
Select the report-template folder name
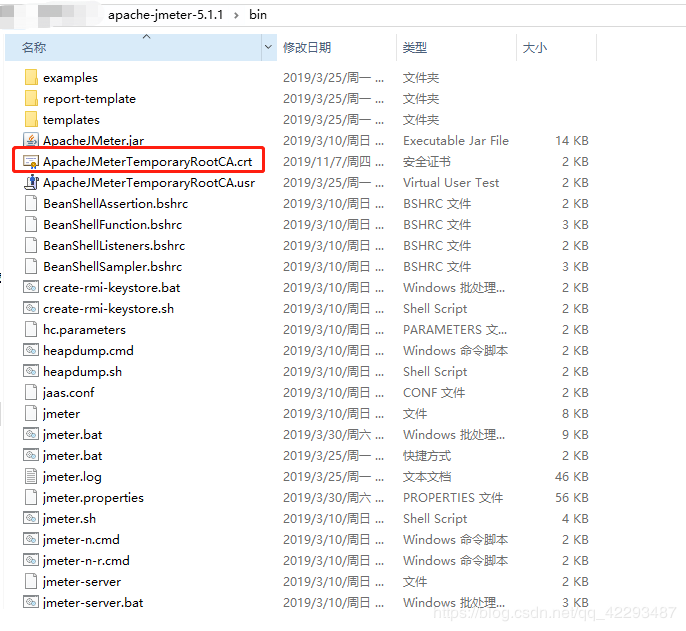click(89, 99)
